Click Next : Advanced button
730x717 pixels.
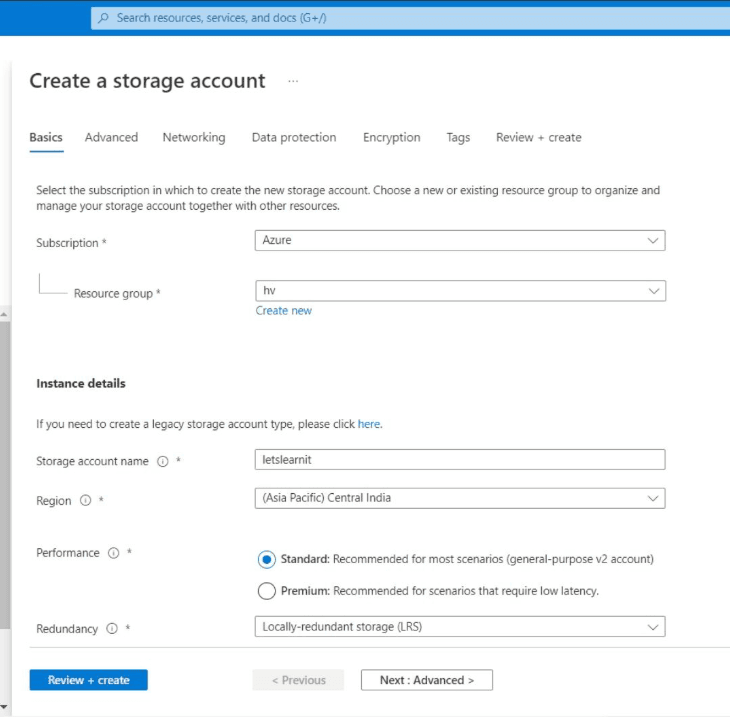point(427,680)
